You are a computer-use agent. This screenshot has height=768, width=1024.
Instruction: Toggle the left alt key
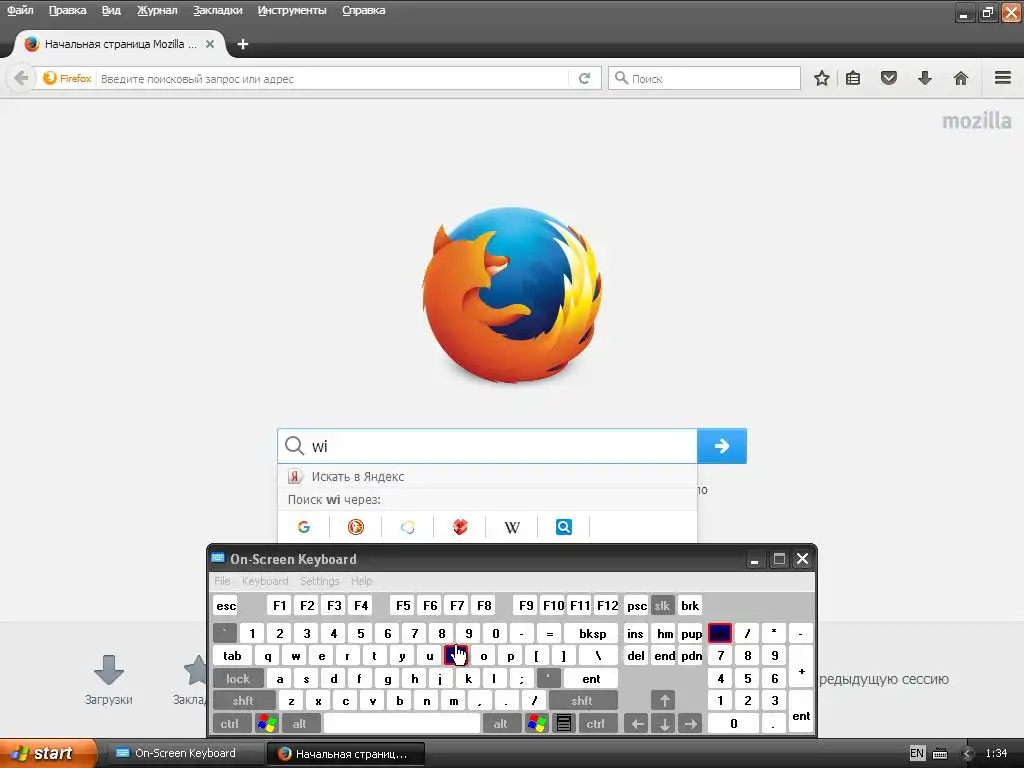click(x=300, y=724)
